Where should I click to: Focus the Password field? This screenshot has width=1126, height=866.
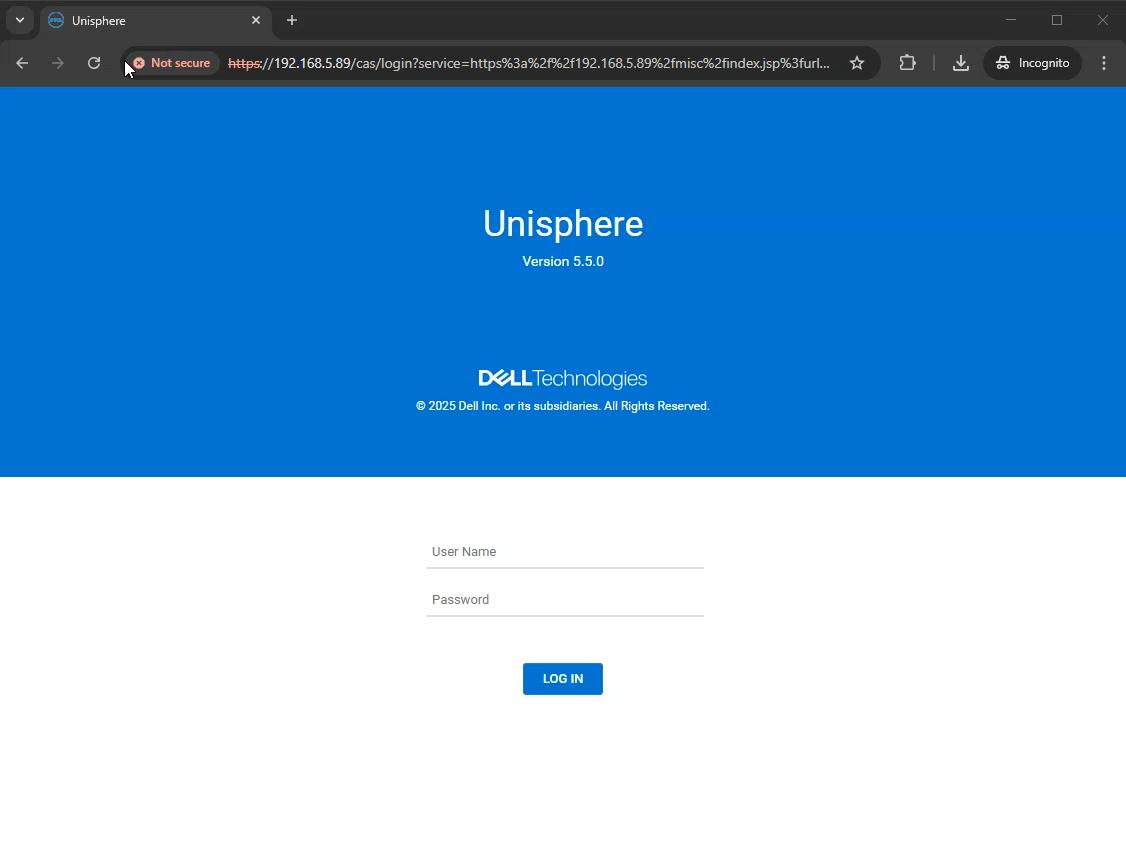565,600
